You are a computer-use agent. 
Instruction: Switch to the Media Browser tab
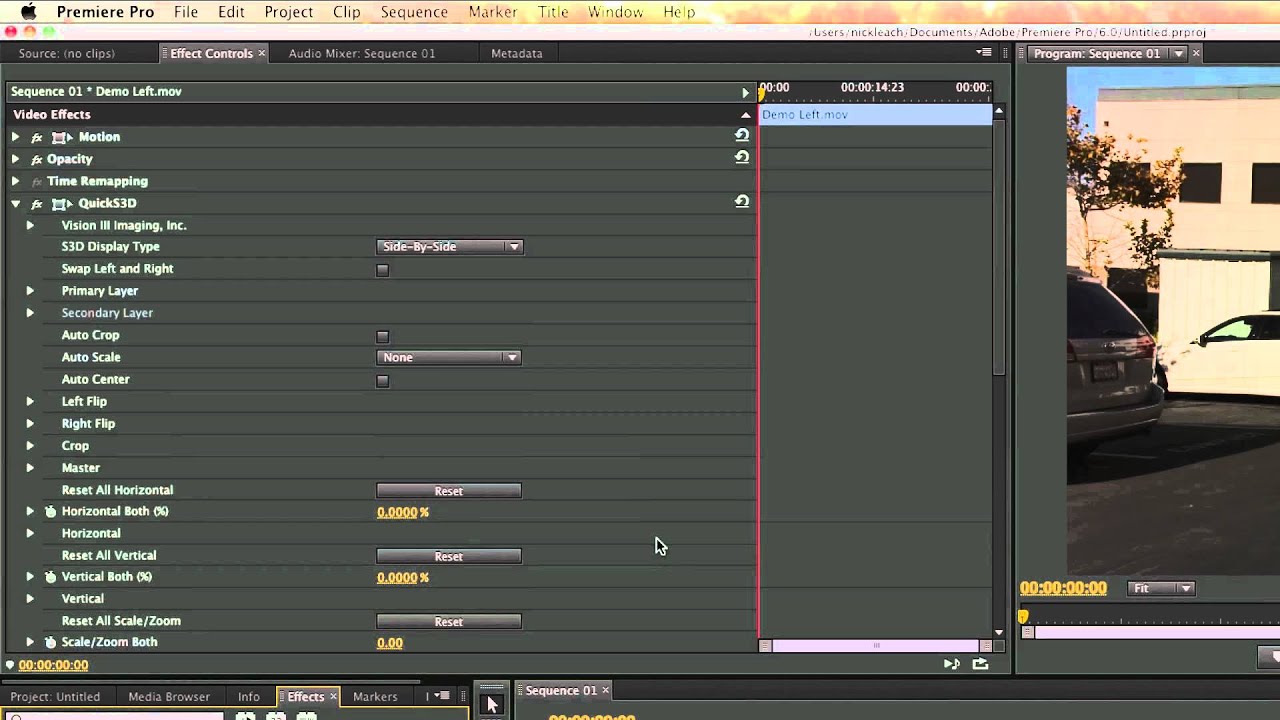[x=169, y=696]
